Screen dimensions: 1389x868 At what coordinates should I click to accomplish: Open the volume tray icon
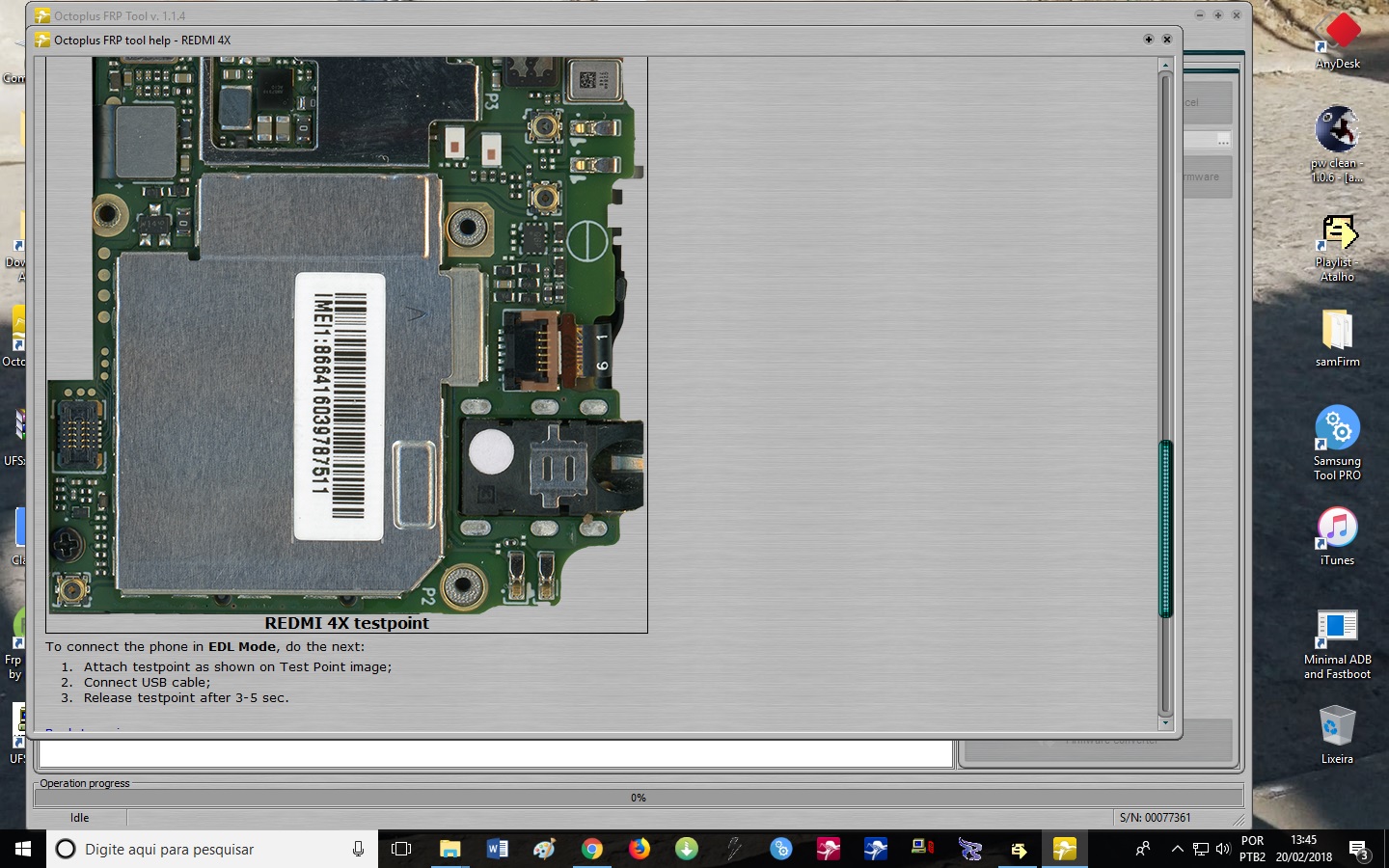(x=1223, y=849)
